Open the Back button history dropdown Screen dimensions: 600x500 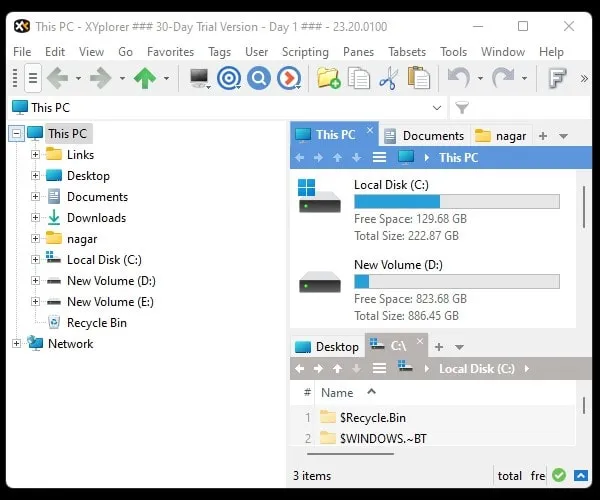(x=78, y=78)
